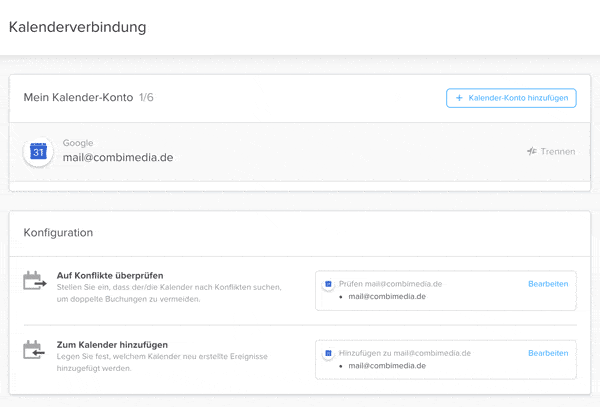The width and height of the screenshot is (600, 407).
Task: Click the Prüfen mail@combimedia.de label
Action: 390,284
